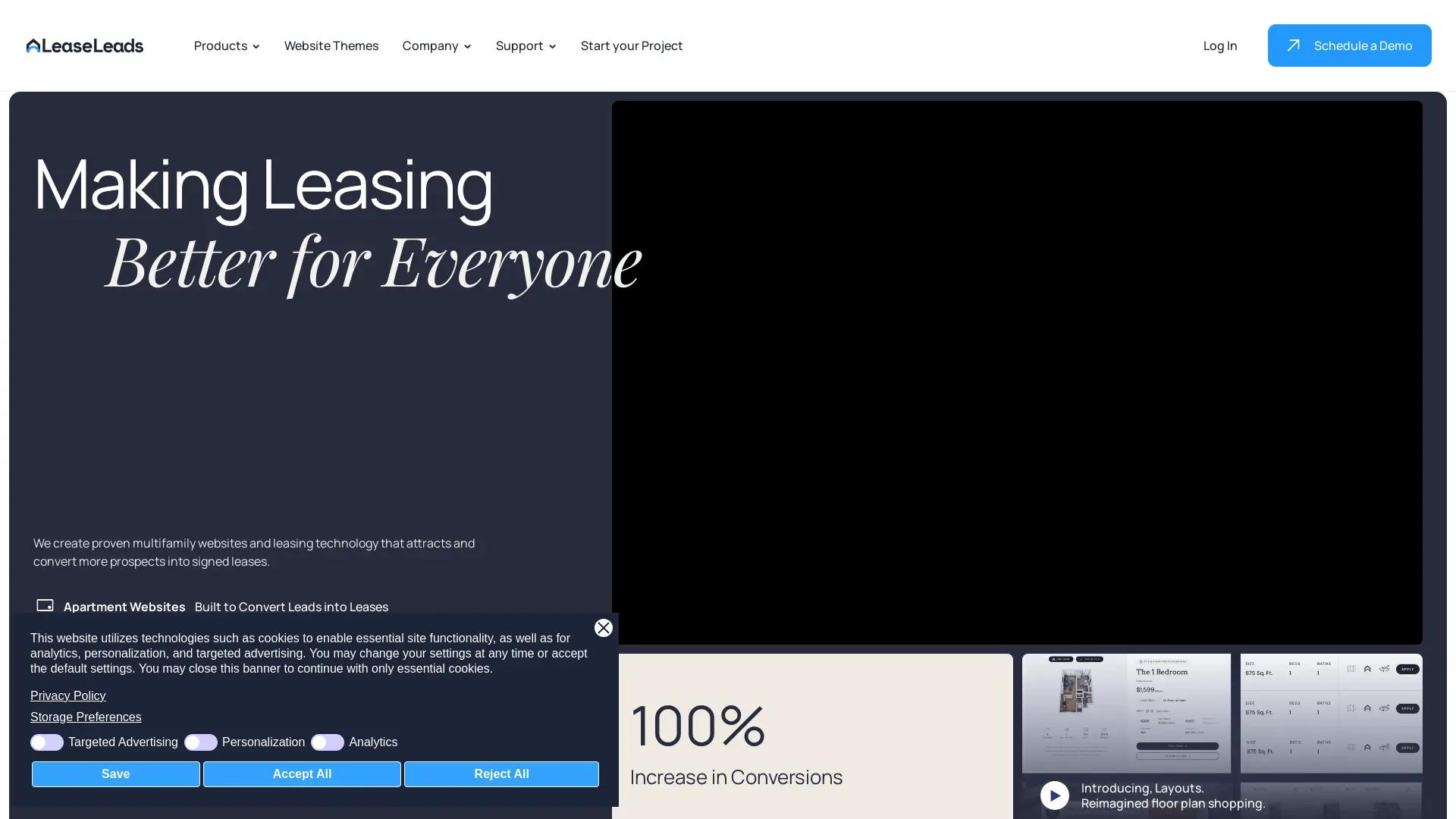Click the Apartment Websites screen icon
Image resolution: width=1456 pixels, height=819 pixels.
click(x=45, y=606)
